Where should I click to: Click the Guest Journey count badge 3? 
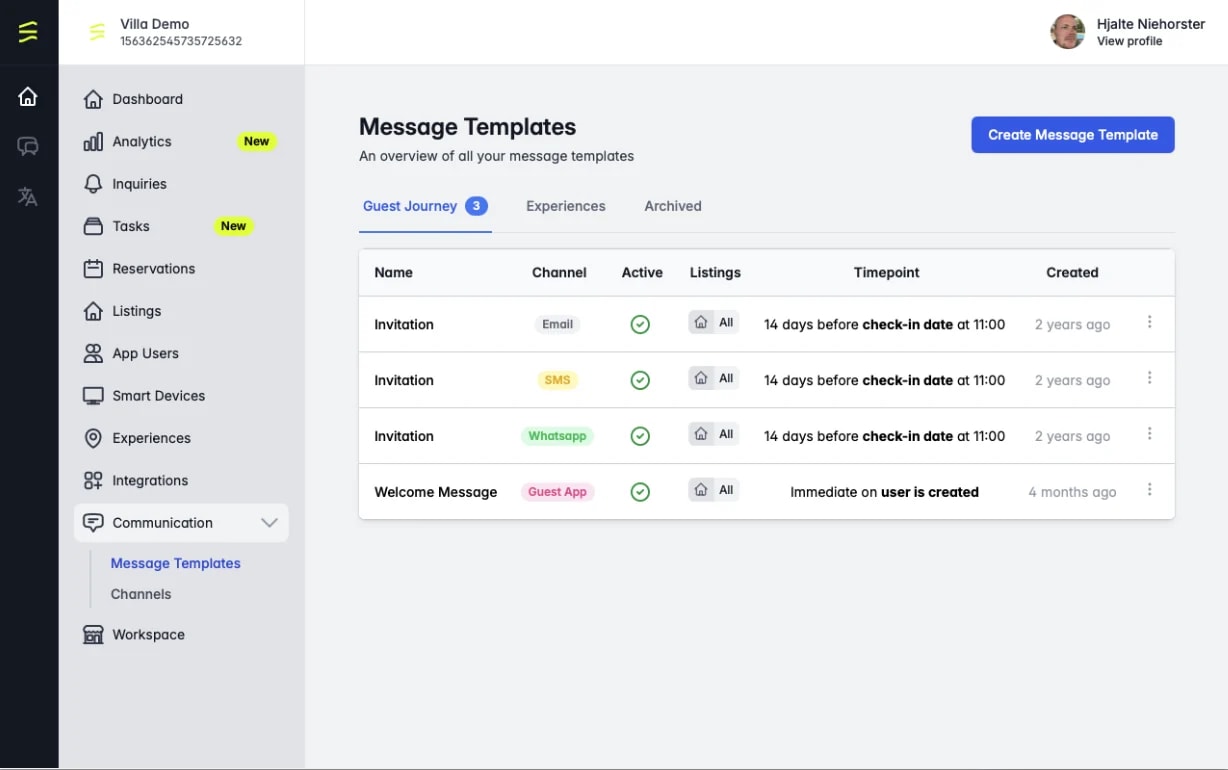pos(477,206)
